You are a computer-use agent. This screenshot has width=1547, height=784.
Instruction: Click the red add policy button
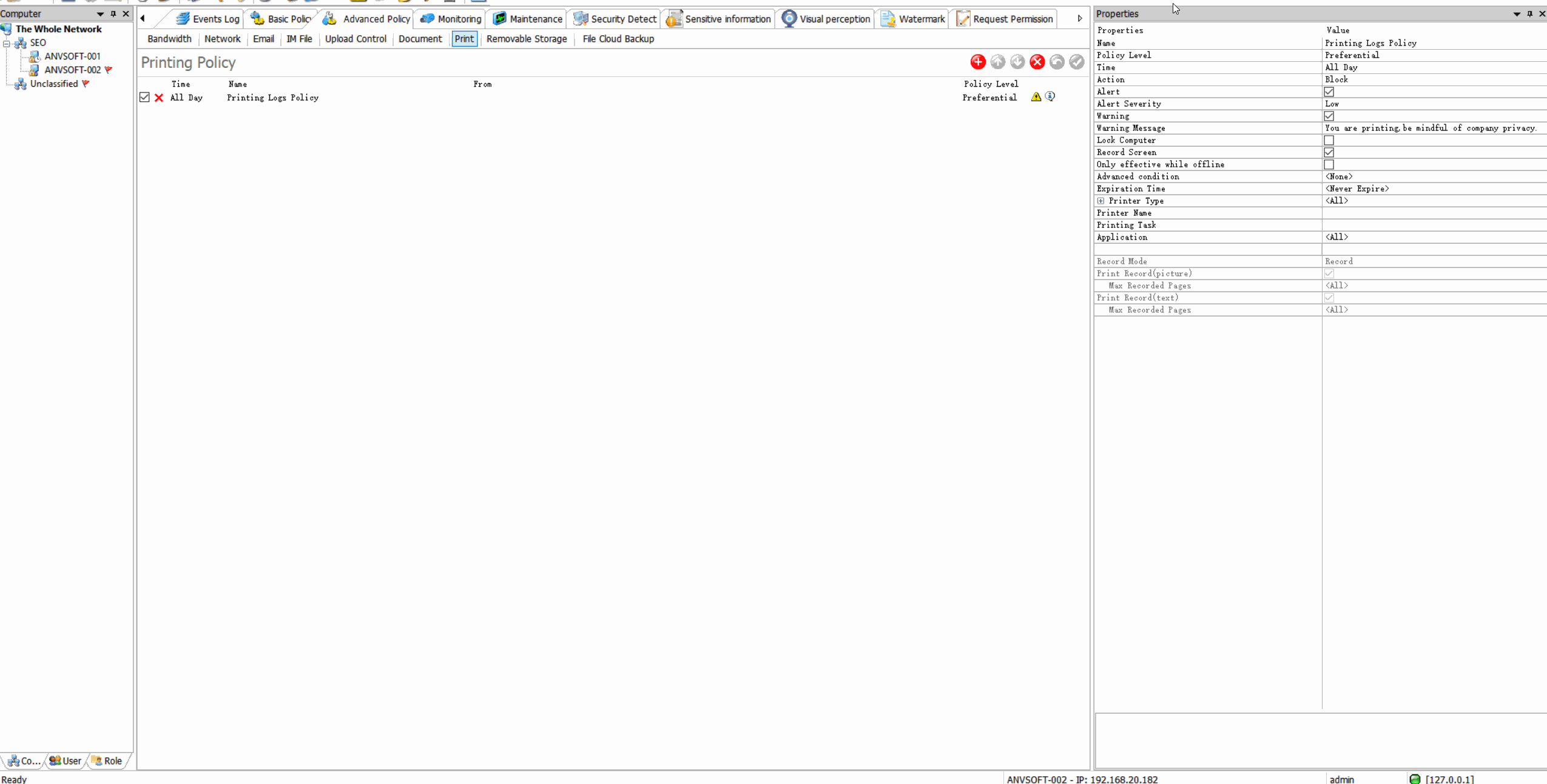pos(977,62)
